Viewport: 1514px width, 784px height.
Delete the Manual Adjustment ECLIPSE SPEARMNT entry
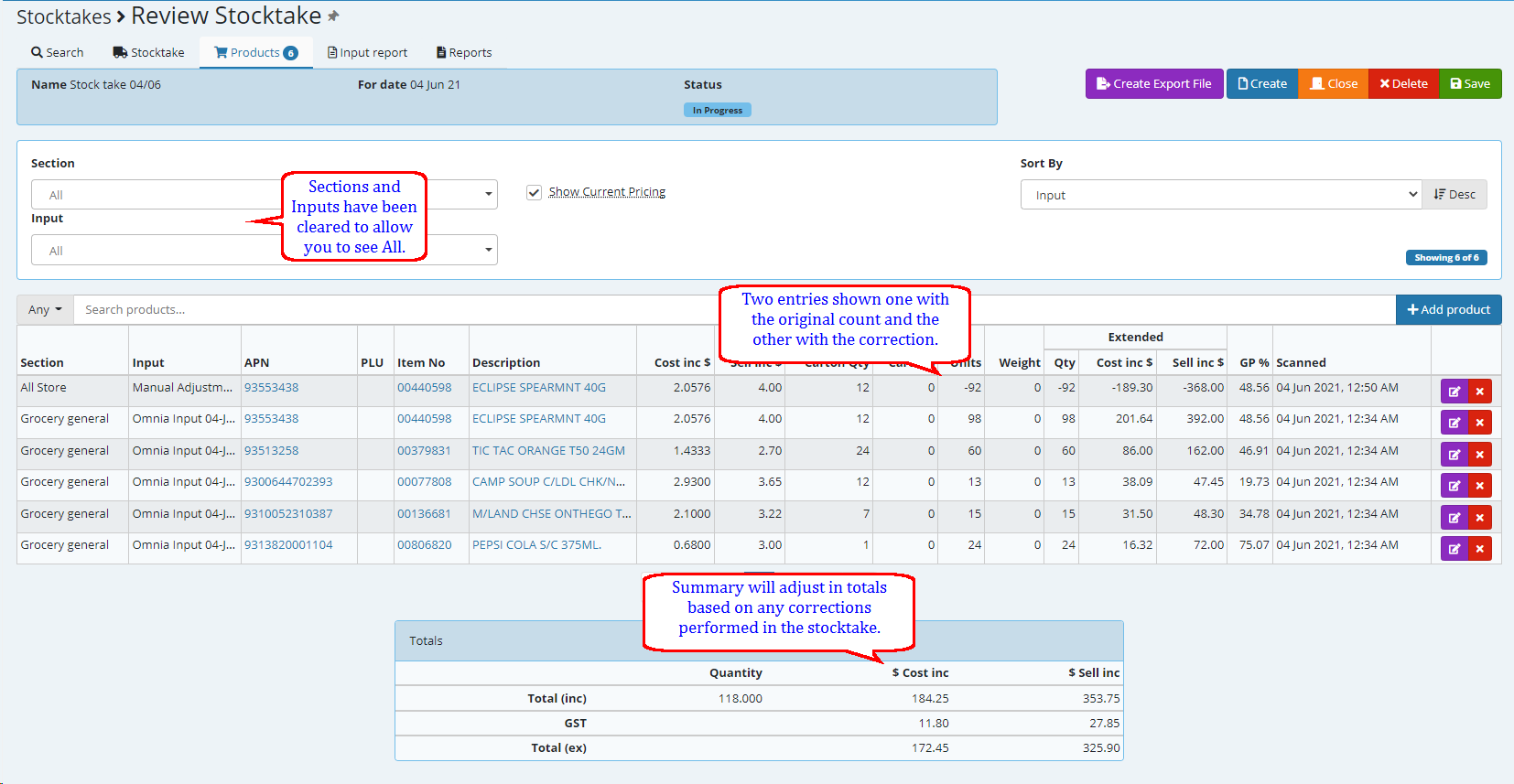[x=1479, y=392]
